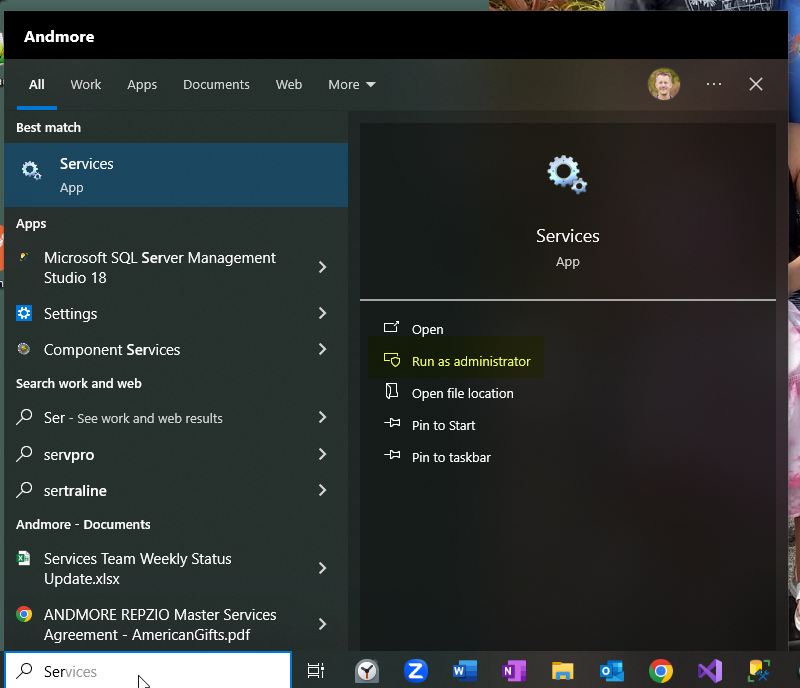800x688 pixels.
Task: Switch to the Documents search tab
Action: tap(216, 85)
